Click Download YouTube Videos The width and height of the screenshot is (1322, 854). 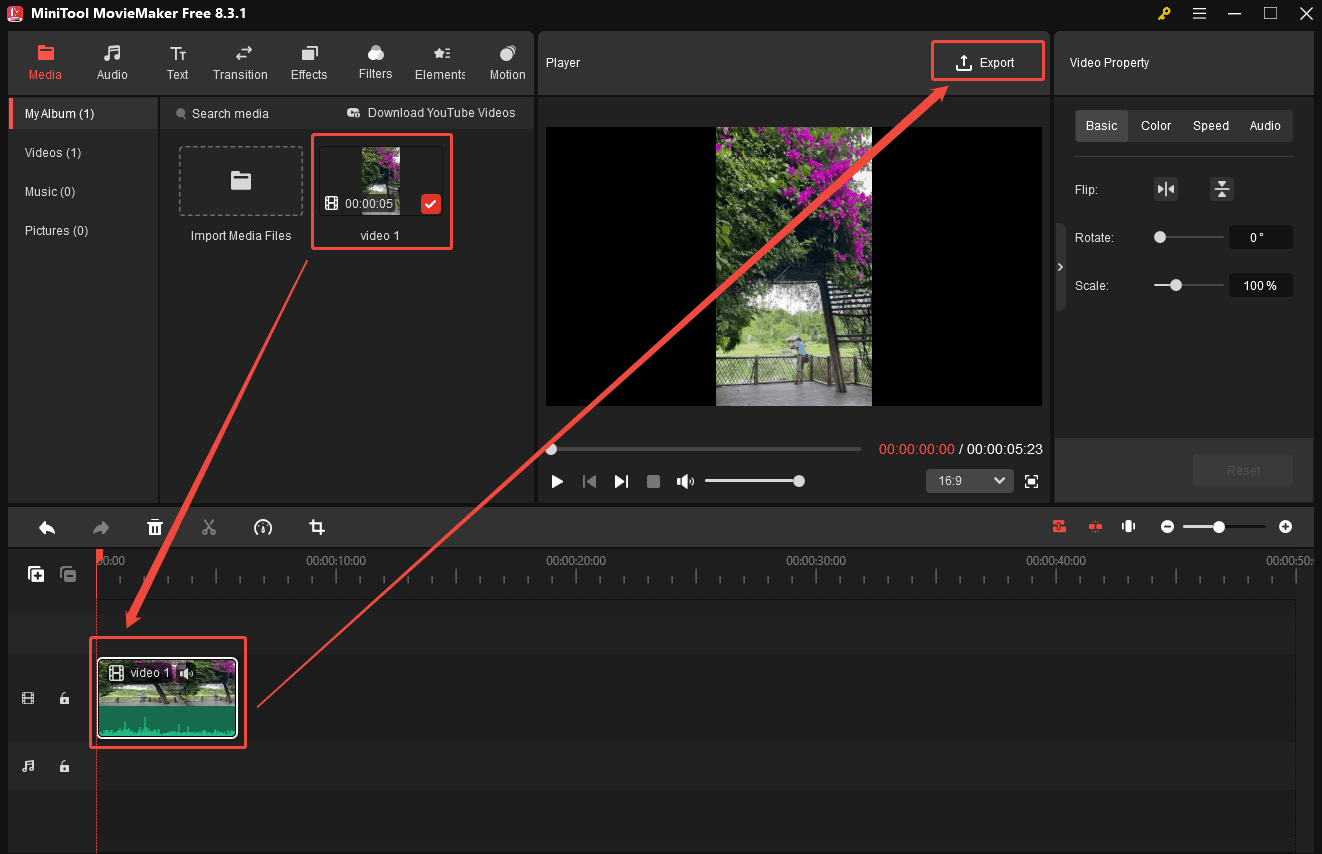tap(432, 113)
